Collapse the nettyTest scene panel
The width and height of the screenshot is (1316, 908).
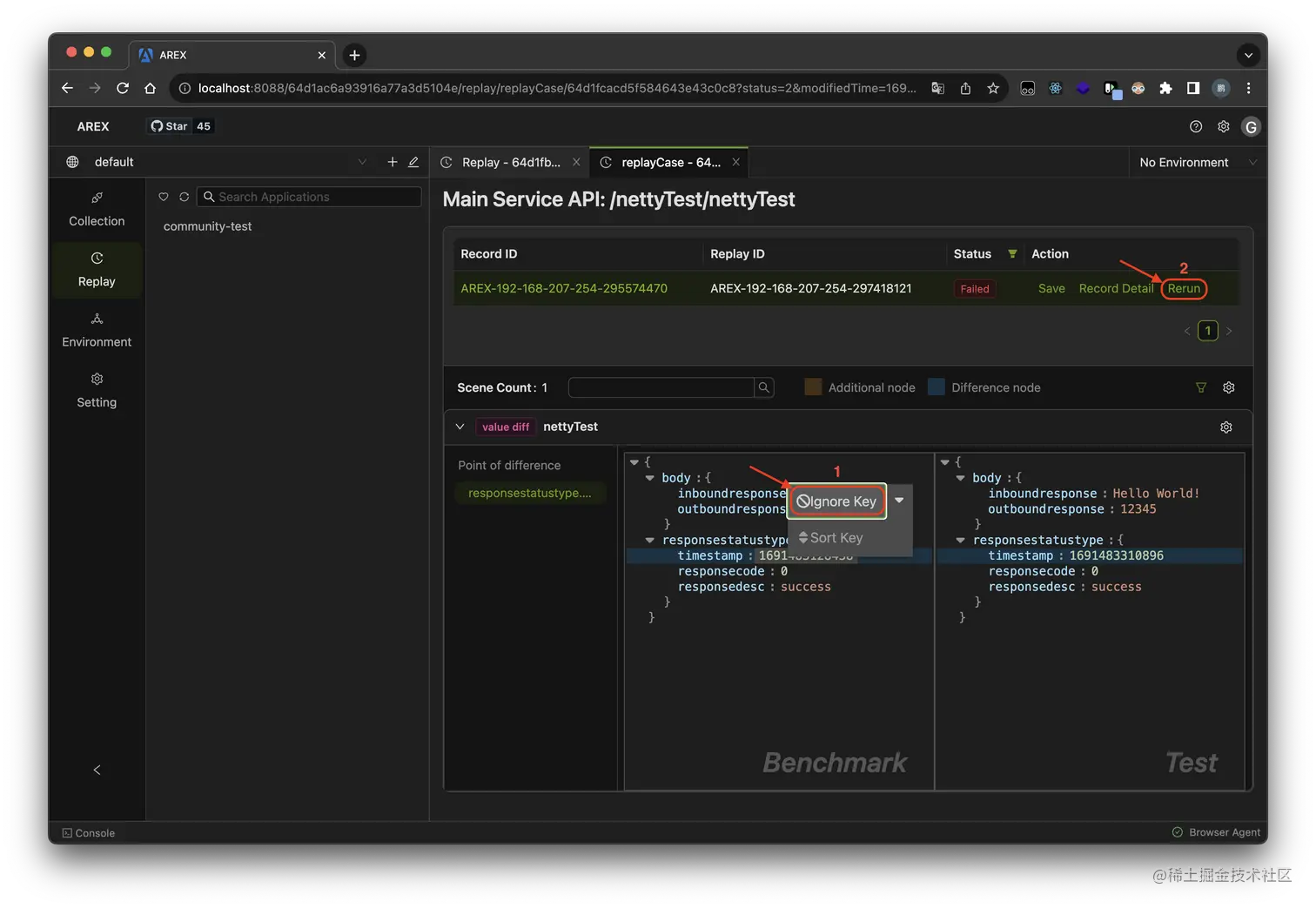[x=460, y=427]
